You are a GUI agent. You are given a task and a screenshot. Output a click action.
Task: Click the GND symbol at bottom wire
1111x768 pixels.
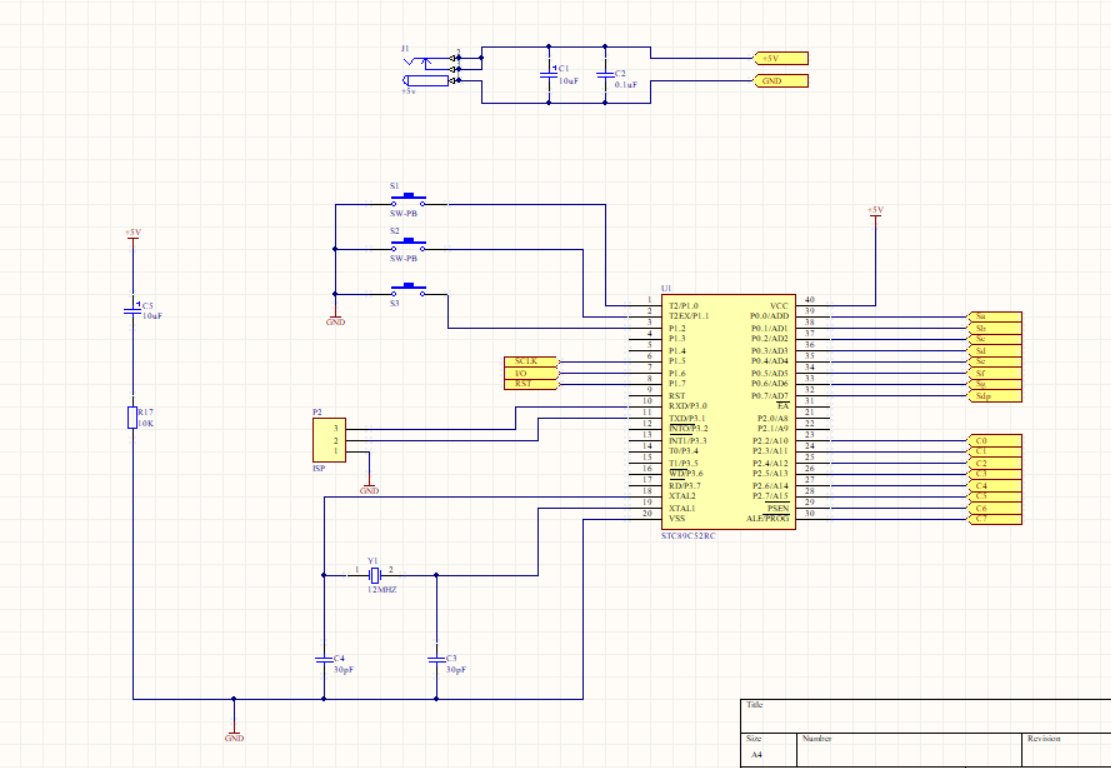pos(234,735)
